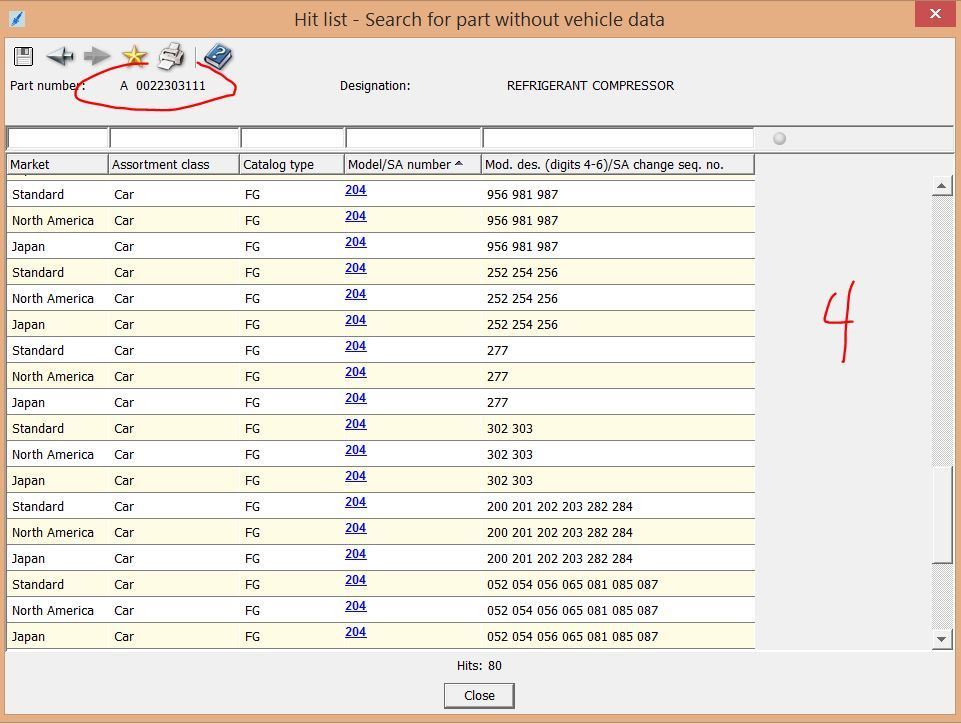Sort by the Assortment class column header
This screenshot has width=961, height=724.
click(173, 164)
